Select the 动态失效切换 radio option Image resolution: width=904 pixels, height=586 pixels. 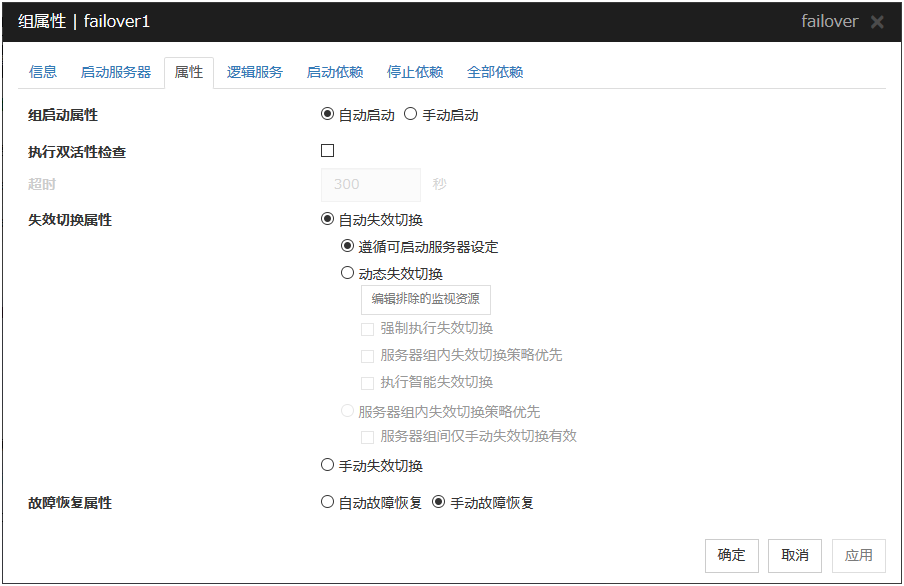[x=347, y=273]
